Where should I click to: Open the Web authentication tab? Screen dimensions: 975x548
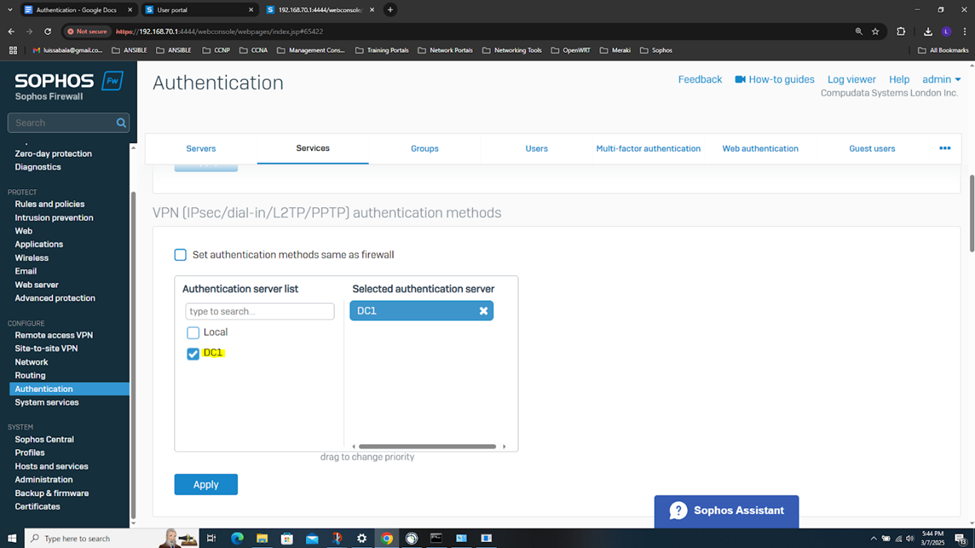[x=760, y=149]
